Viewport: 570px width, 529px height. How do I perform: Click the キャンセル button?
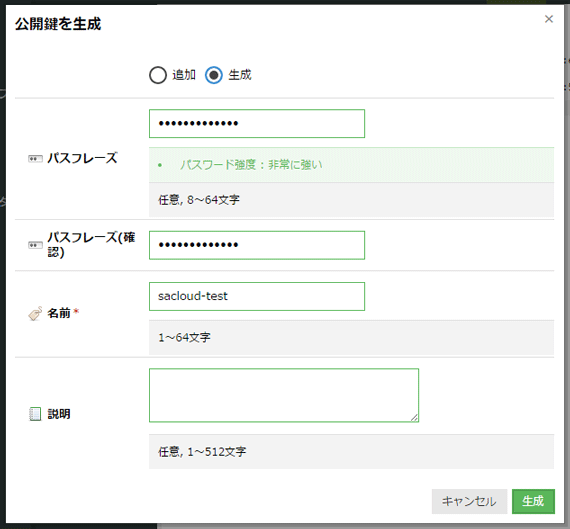469,501
